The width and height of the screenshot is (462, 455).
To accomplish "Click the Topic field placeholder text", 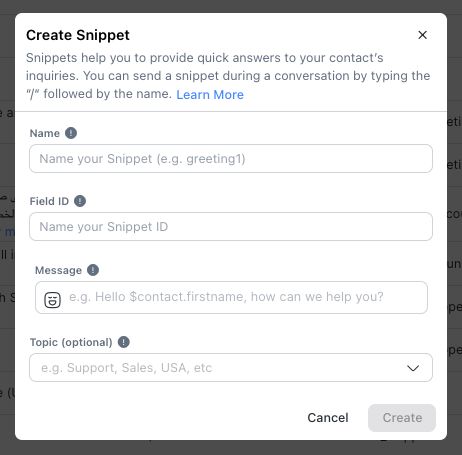I will click(x=126, y=368).
